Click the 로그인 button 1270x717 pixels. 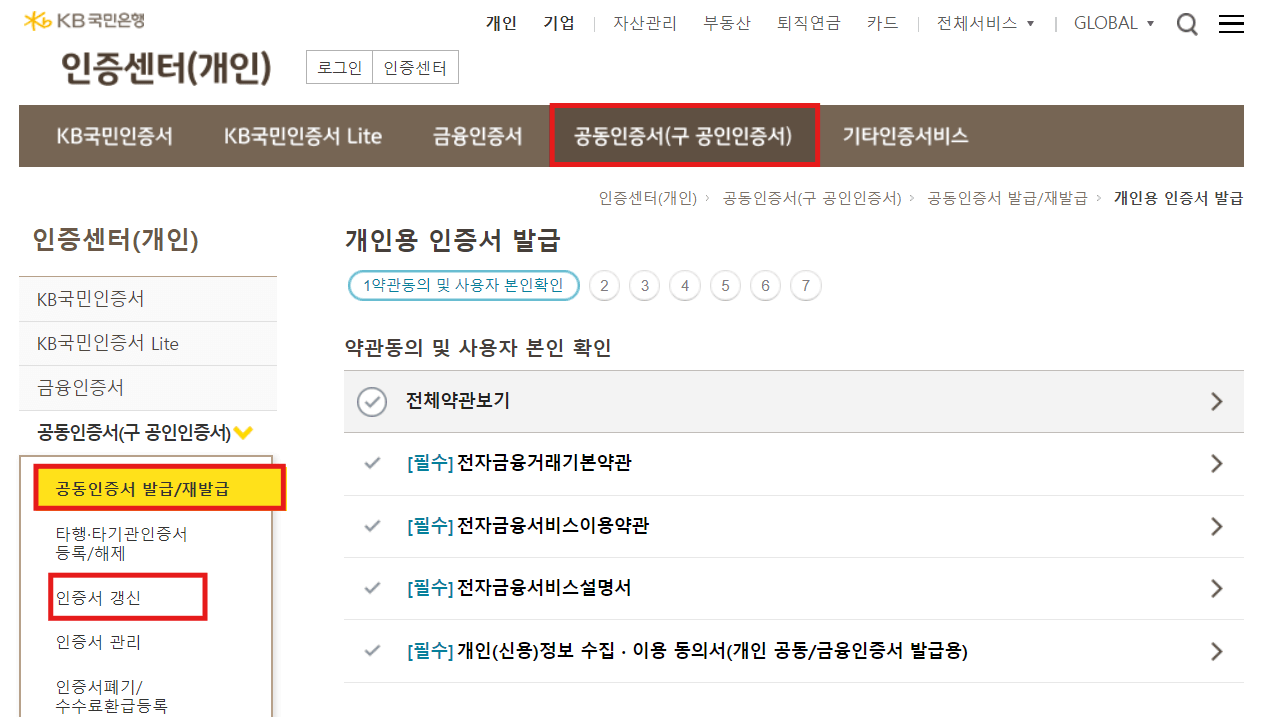click(x=339, y=68)
